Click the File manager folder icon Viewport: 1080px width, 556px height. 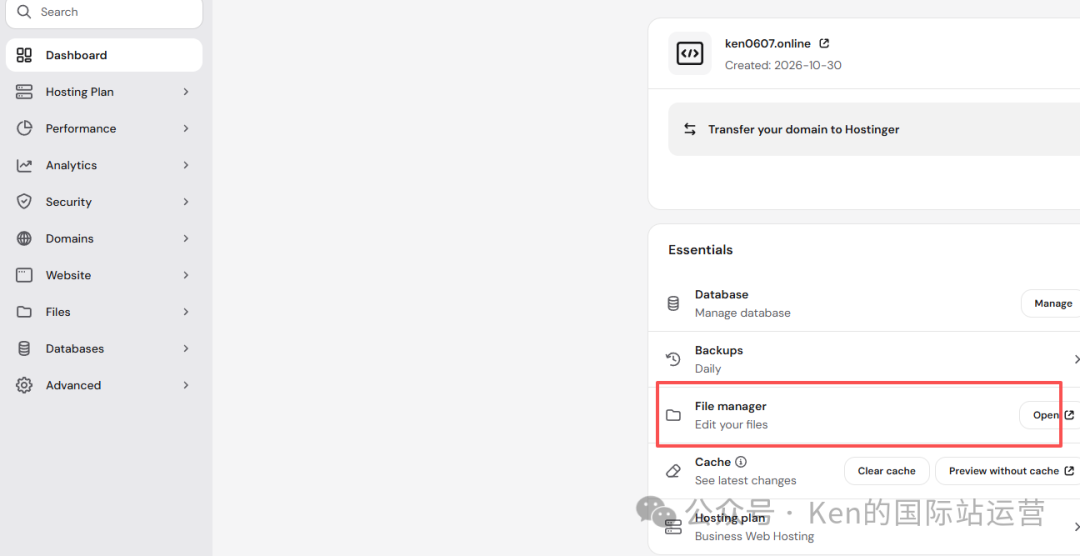[x=673, y=415]
